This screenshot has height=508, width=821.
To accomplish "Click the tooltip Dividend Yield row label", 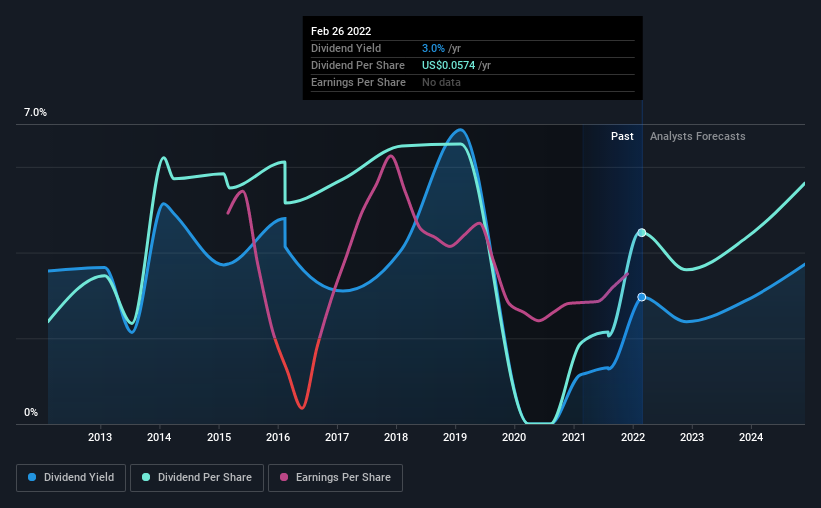I will click(346, 48).
